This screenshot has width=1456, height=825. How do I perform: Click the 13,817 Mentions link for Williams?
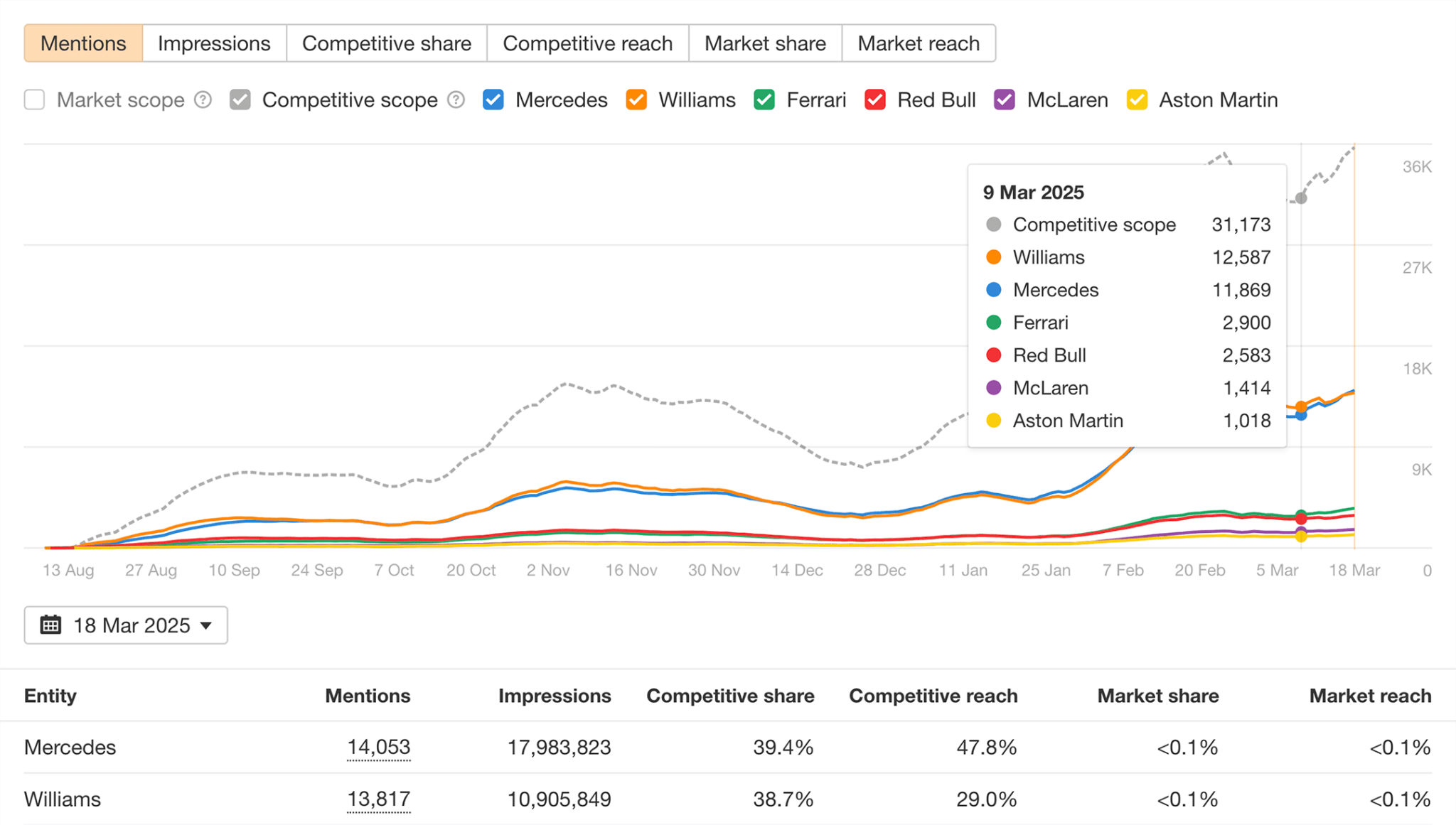[x=379, y=799]
